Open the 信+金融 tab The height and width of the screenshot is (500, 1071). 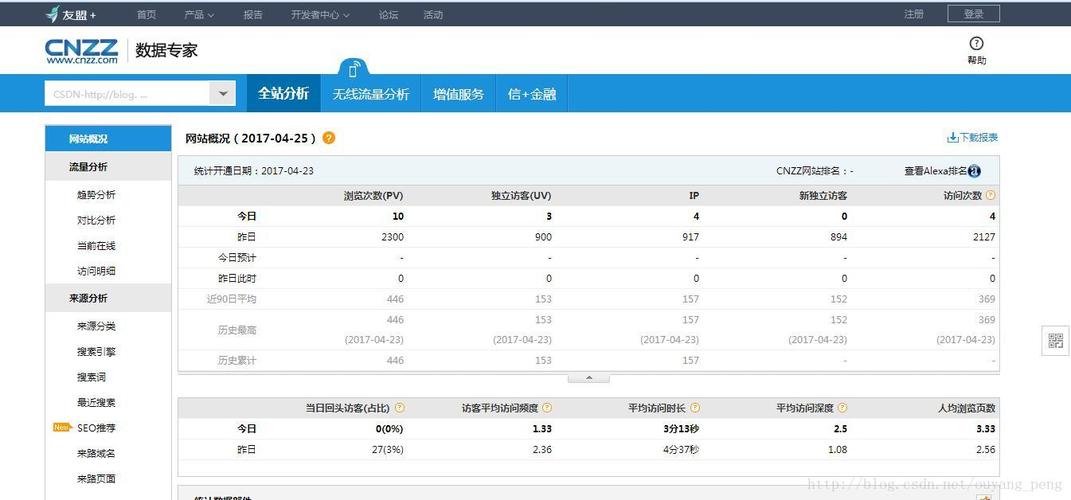tap(531, 94)
